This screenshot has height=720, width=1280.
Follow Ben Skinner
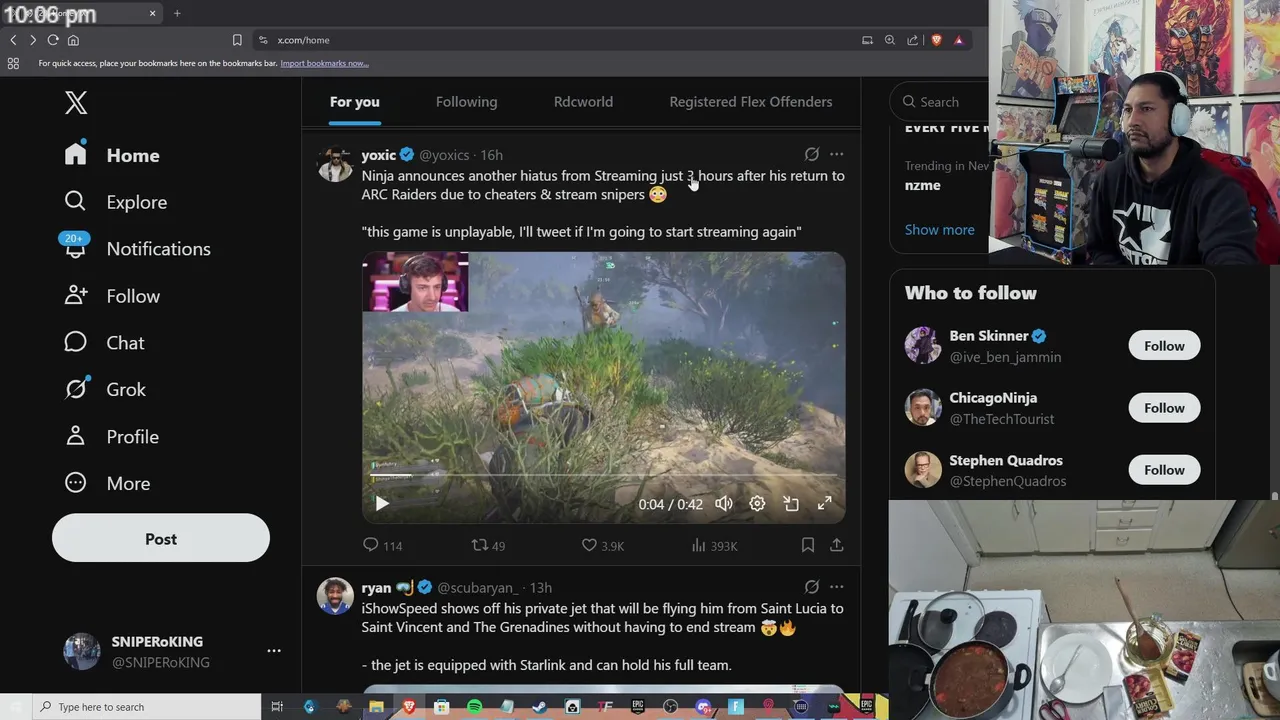[1164, 346]
